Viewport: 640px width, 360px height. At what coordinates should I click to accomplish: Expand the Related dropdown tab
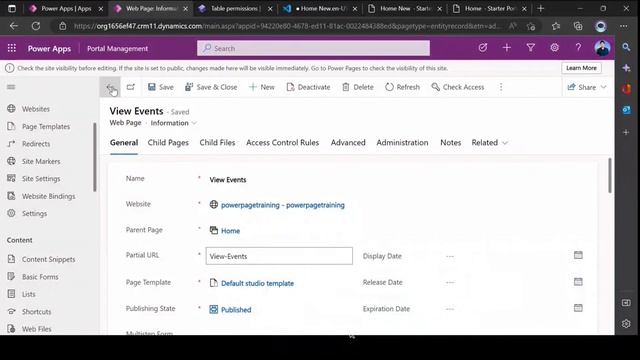489,142
